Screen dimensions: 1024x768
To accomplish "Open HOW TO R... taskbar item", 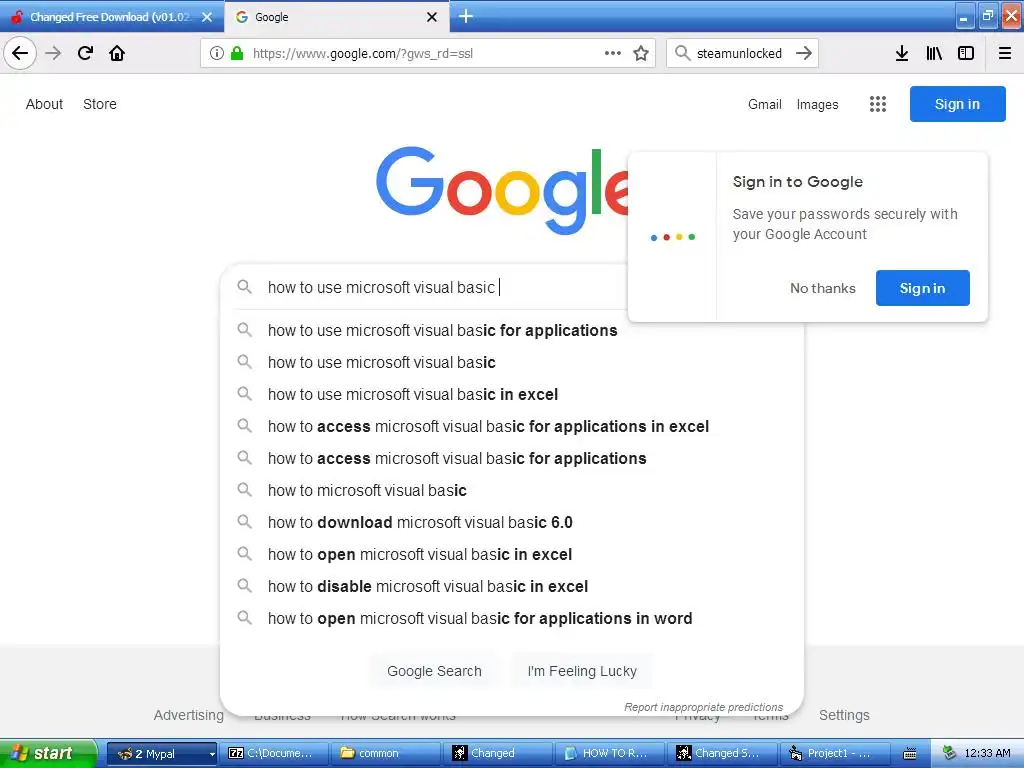I will (x=610, y=753).
